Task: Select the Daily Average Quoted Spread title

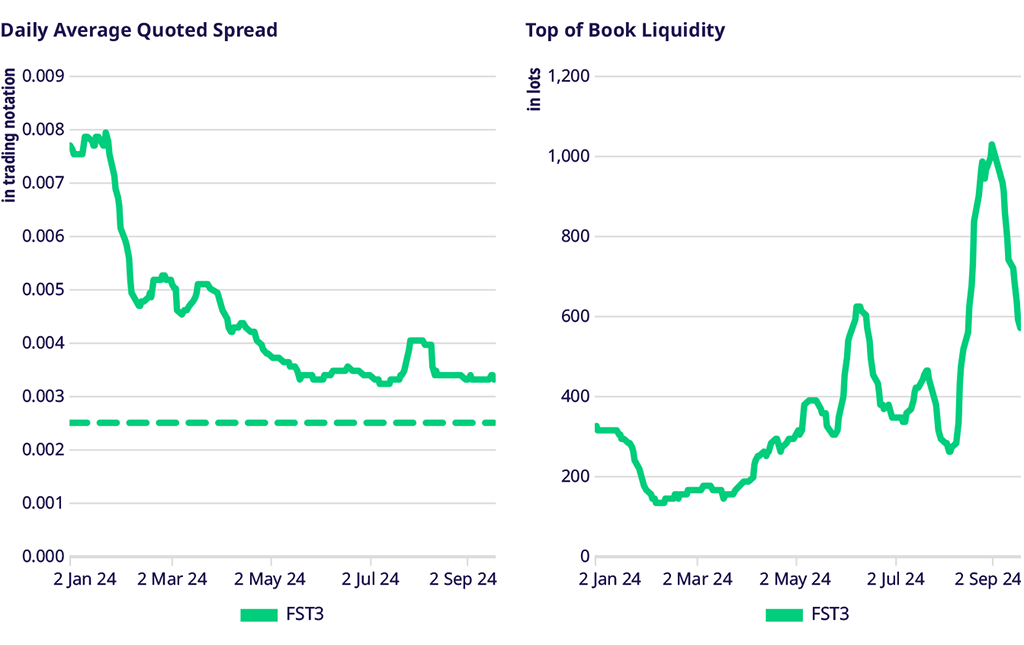Action: [139, 30]
